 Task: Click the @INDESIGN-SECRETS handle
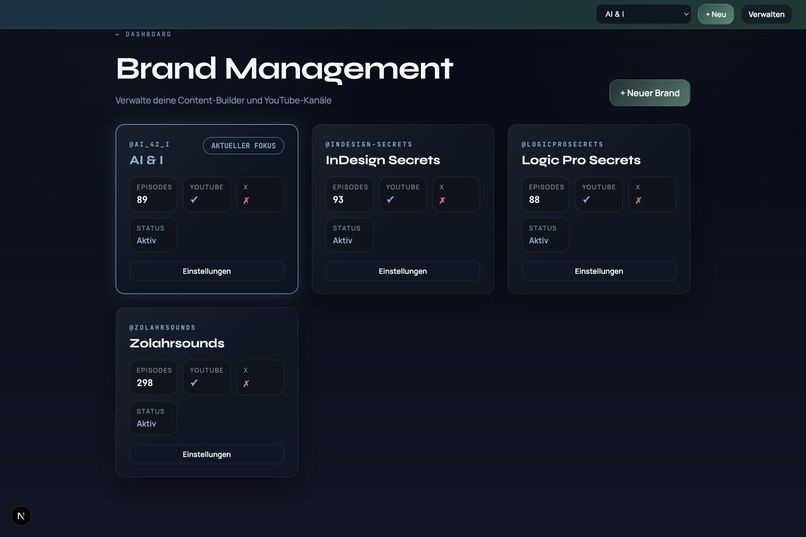(369, 144)
